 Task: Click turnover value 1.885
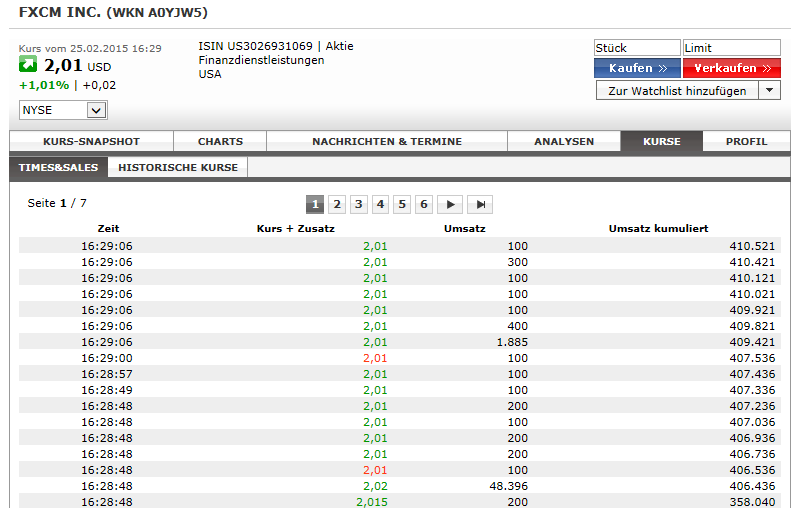pos(512,342)
